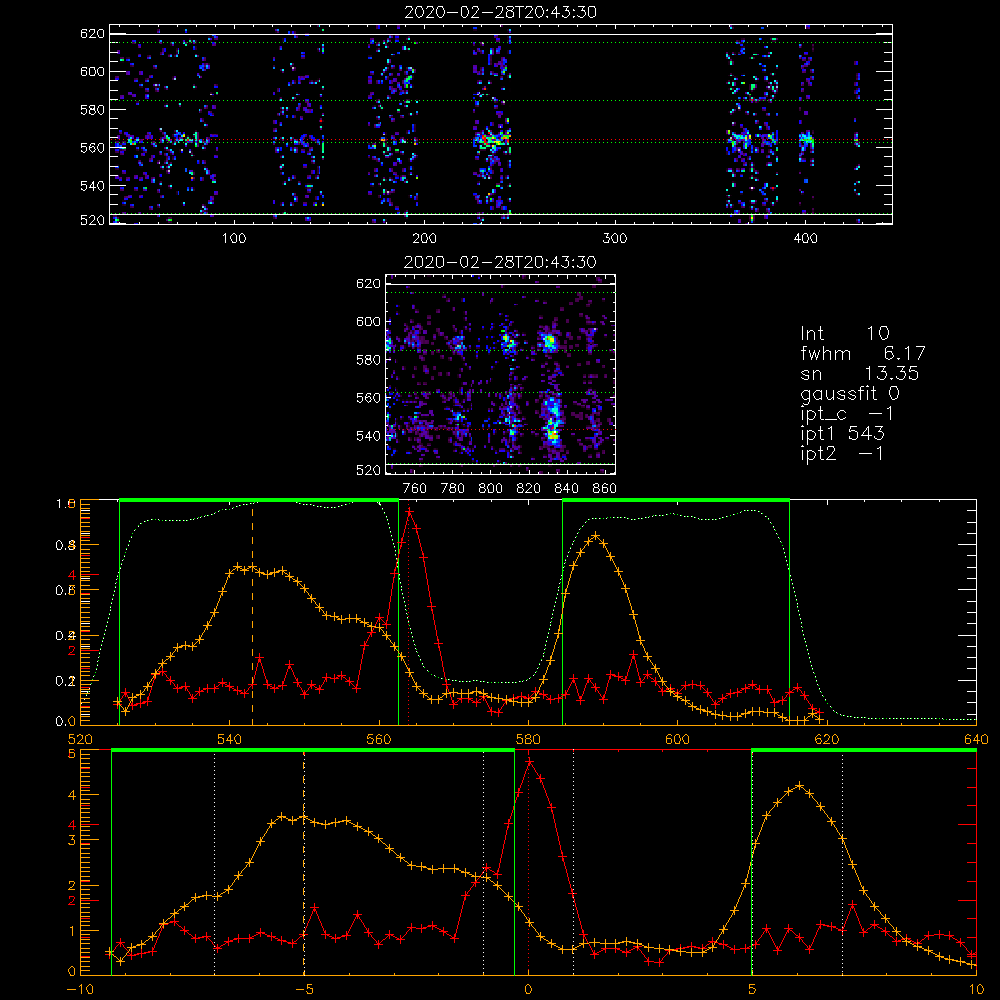The image size is (1000, 1000).
Task: Click orange curve peak near 6 in bottom plot
Action: tap(799, 786)
